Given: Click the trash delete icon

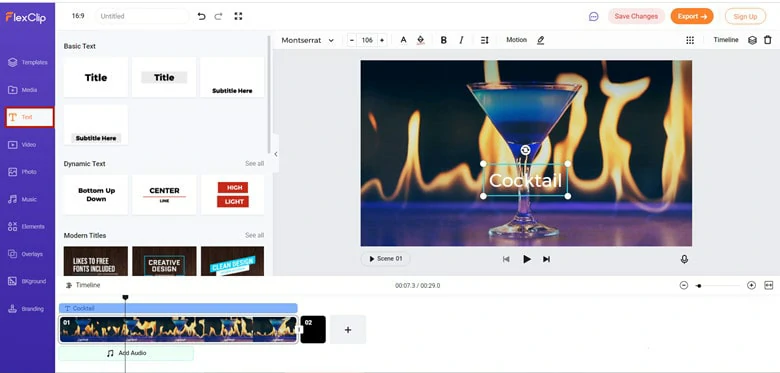Looking at the screenshot, I should [768, 40].
